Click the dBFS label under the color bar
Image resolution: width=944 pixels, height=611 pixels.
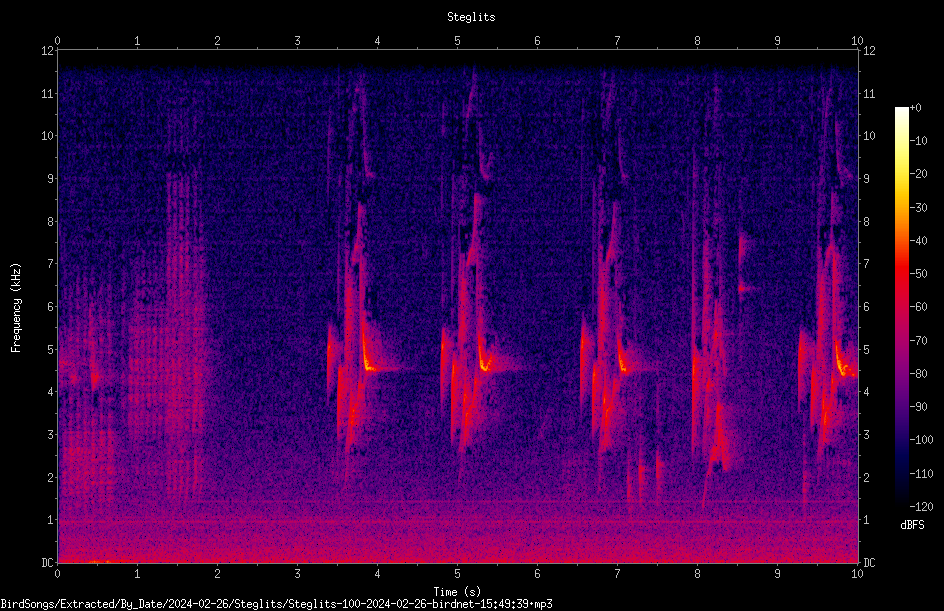pyautogui.click(x=912, y=525)
